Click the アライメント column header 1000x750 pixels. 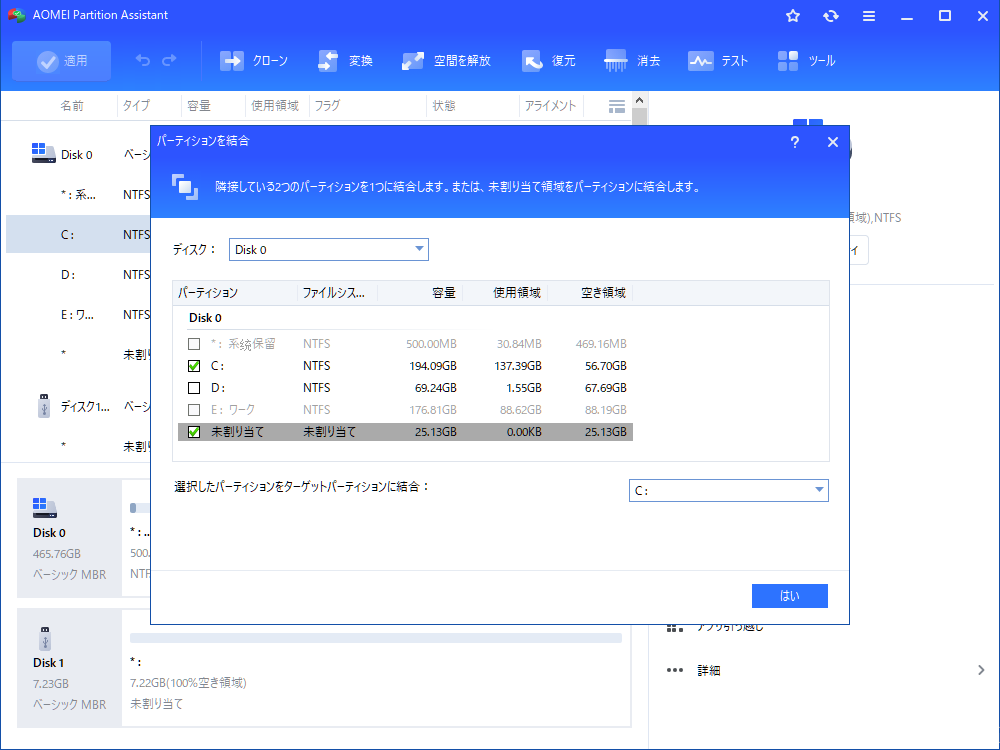pyautogui.click(x=550, y=106)
